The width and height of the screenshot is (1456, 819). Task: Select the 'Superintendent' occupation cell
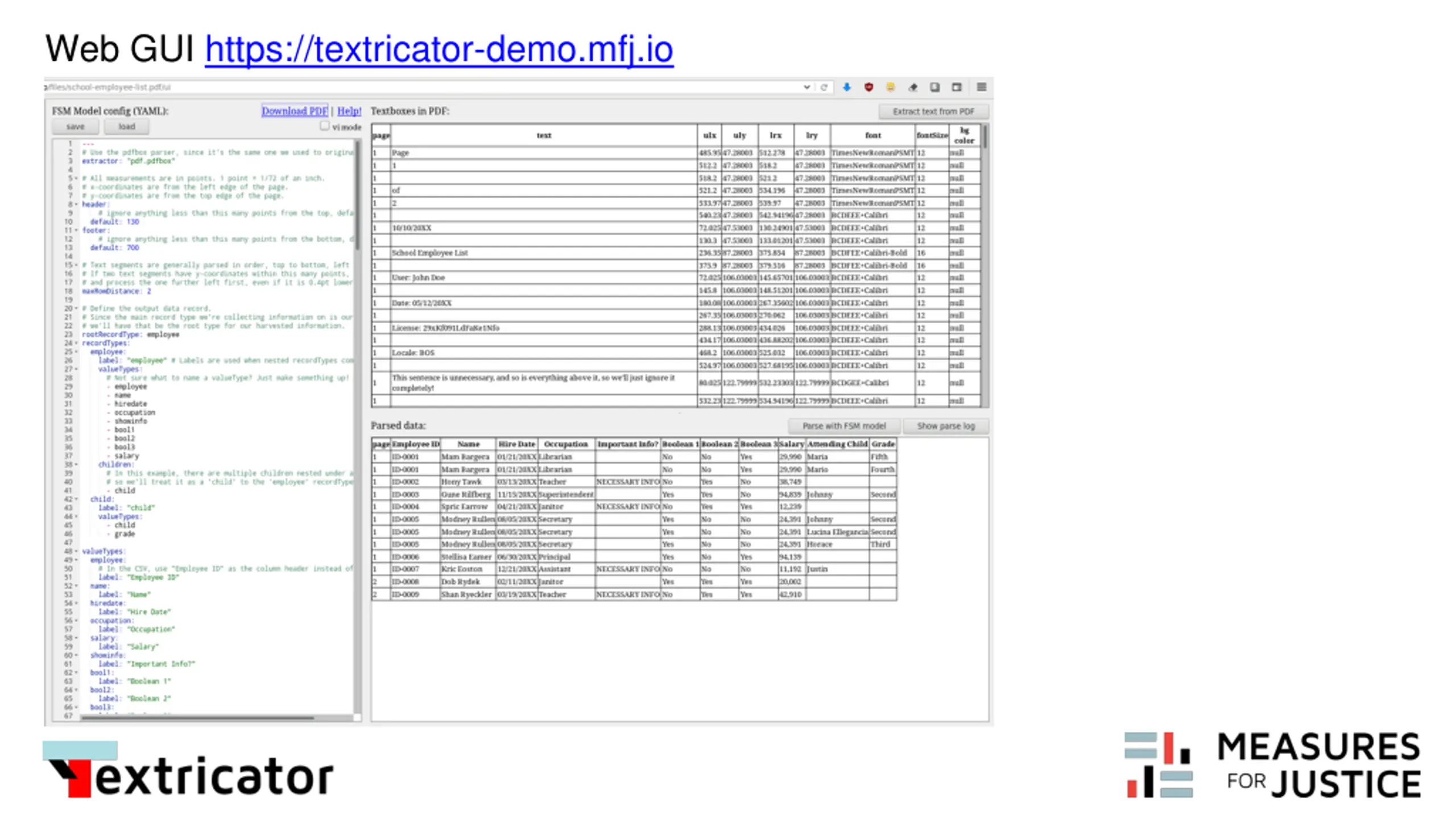click(x=566, y=494)
